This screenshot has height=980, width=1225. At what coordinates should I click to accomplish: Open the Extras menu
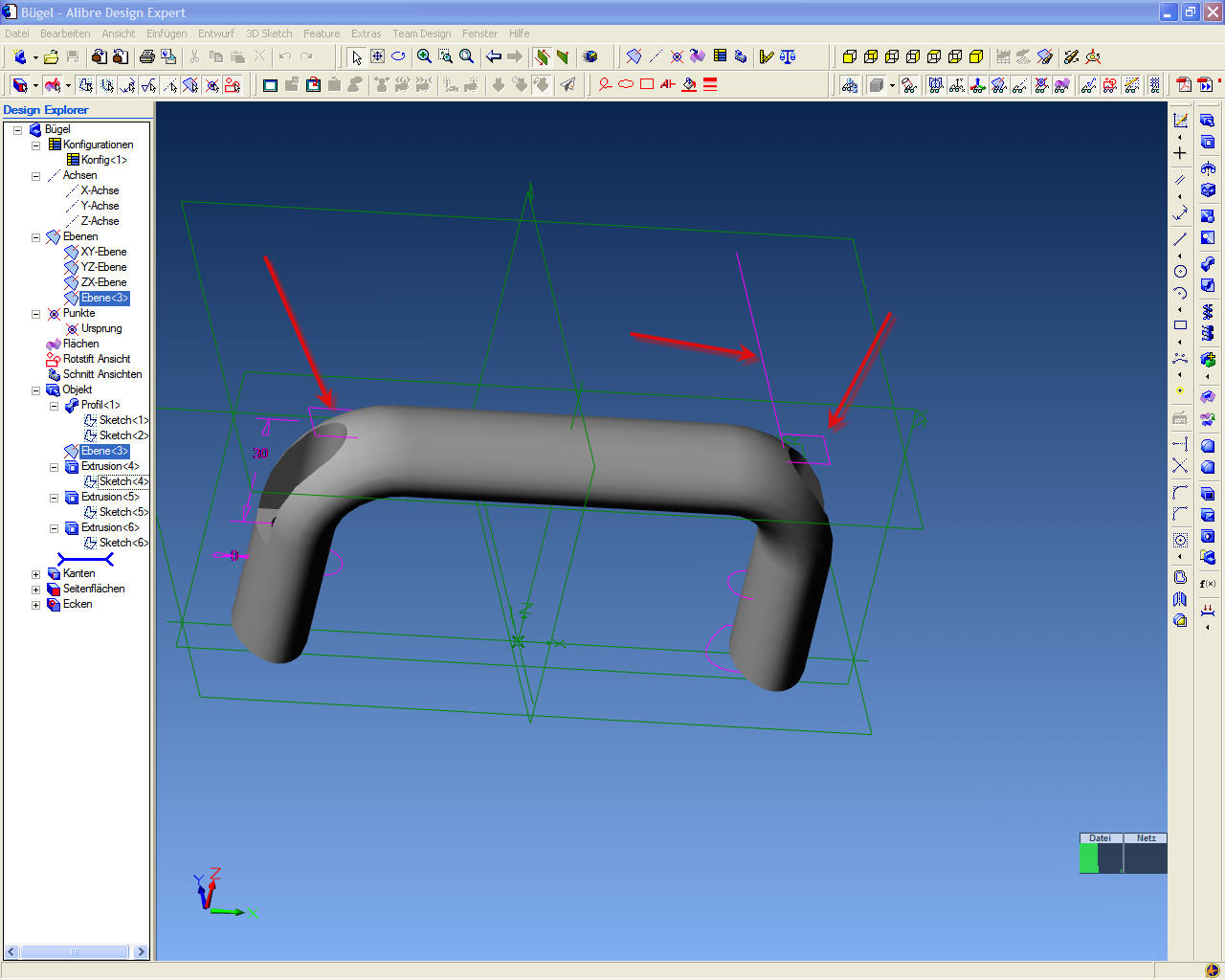click(x=366, y=33)
